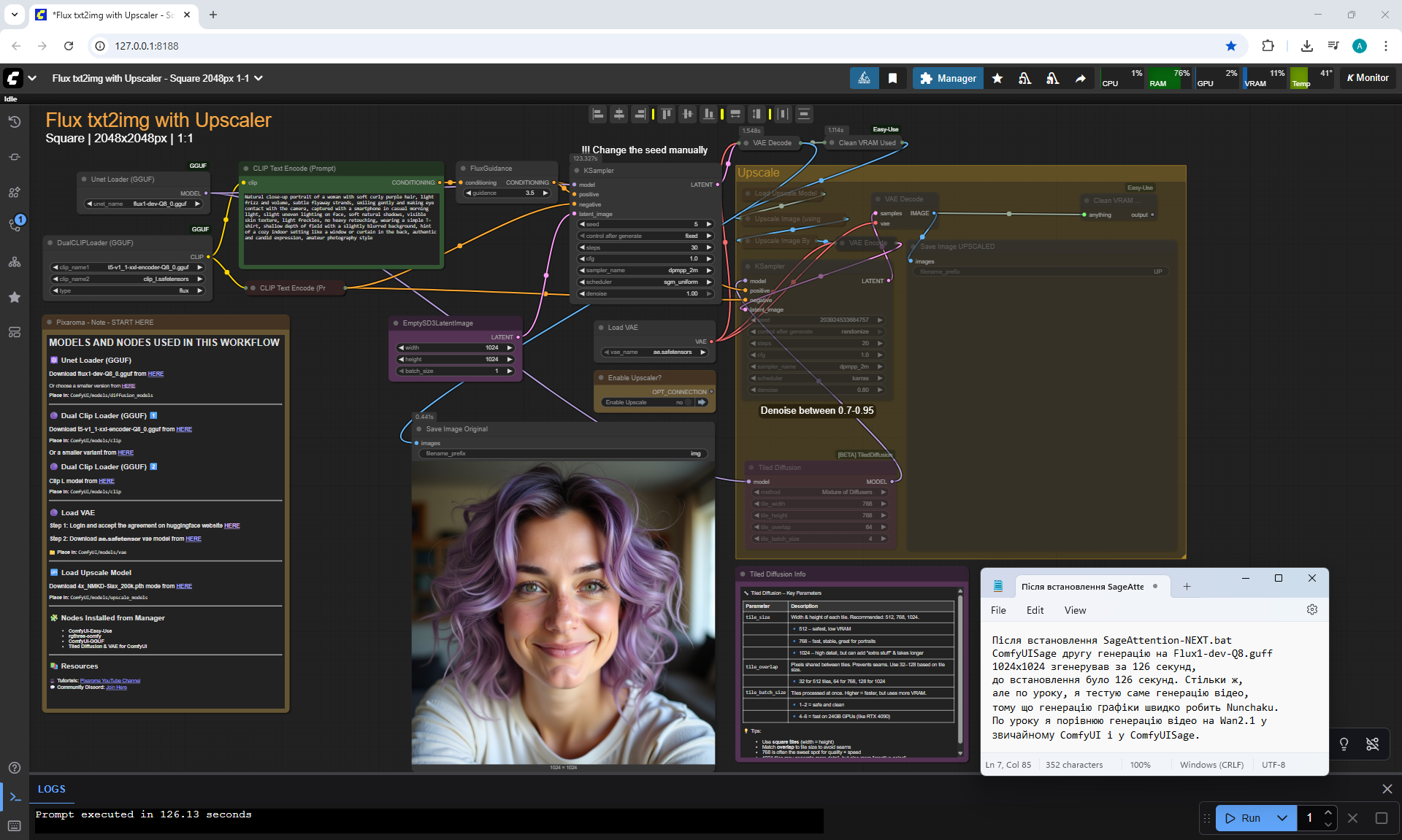Open the ComfyUI Manager
The image size is (1402, 840).
click(x=948, y=78)
